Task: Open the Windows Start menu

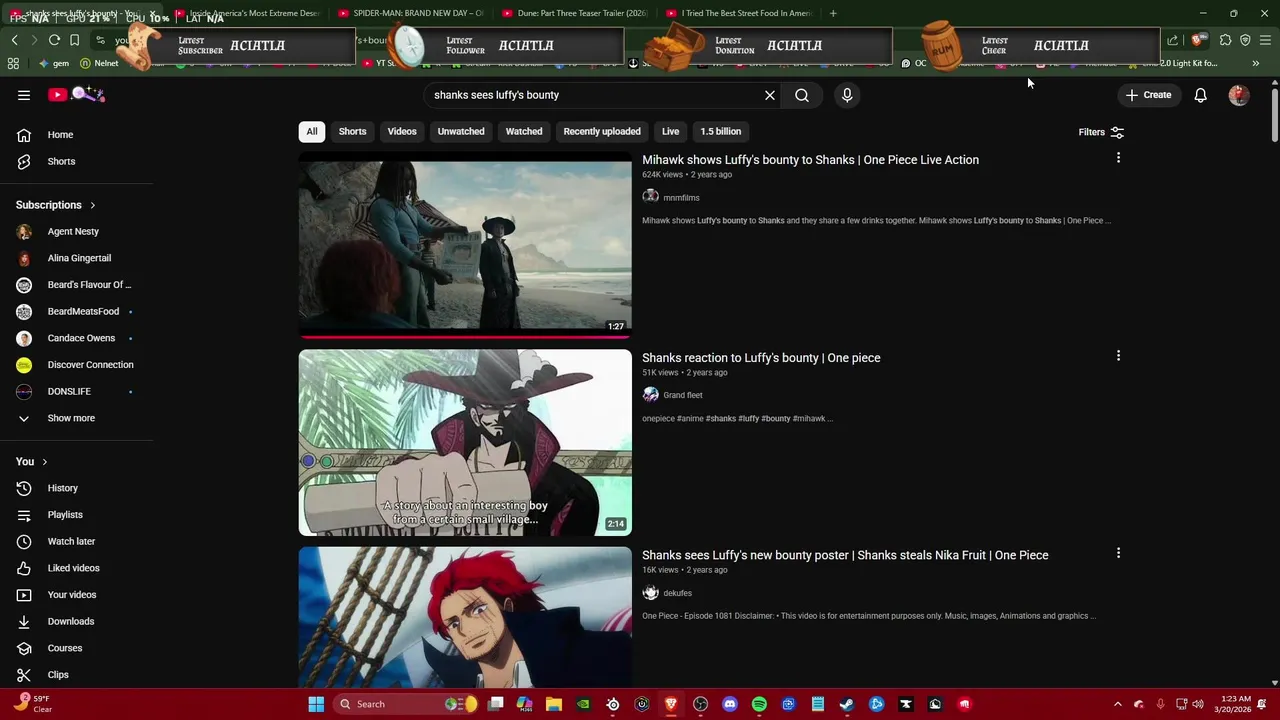Action: click(x=316, y=704)
